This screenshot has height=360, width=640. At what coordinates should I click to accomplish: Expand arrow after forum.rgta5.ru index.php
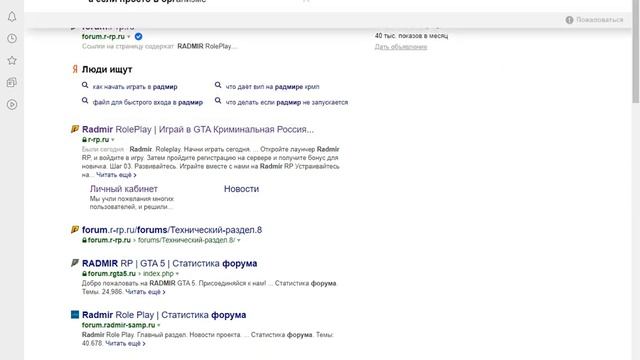coord(177,274)
